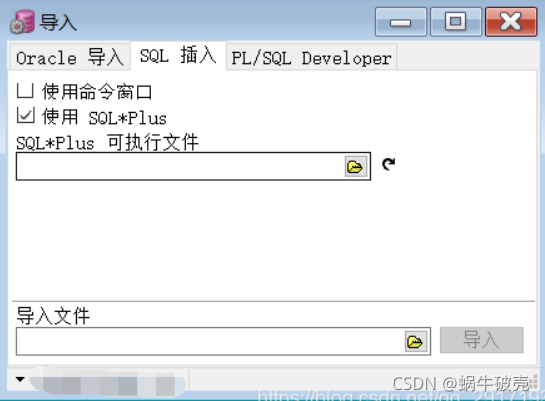545x401 pixels.
Task: Click the database icon in the title bar
Action: click(22, 22)
